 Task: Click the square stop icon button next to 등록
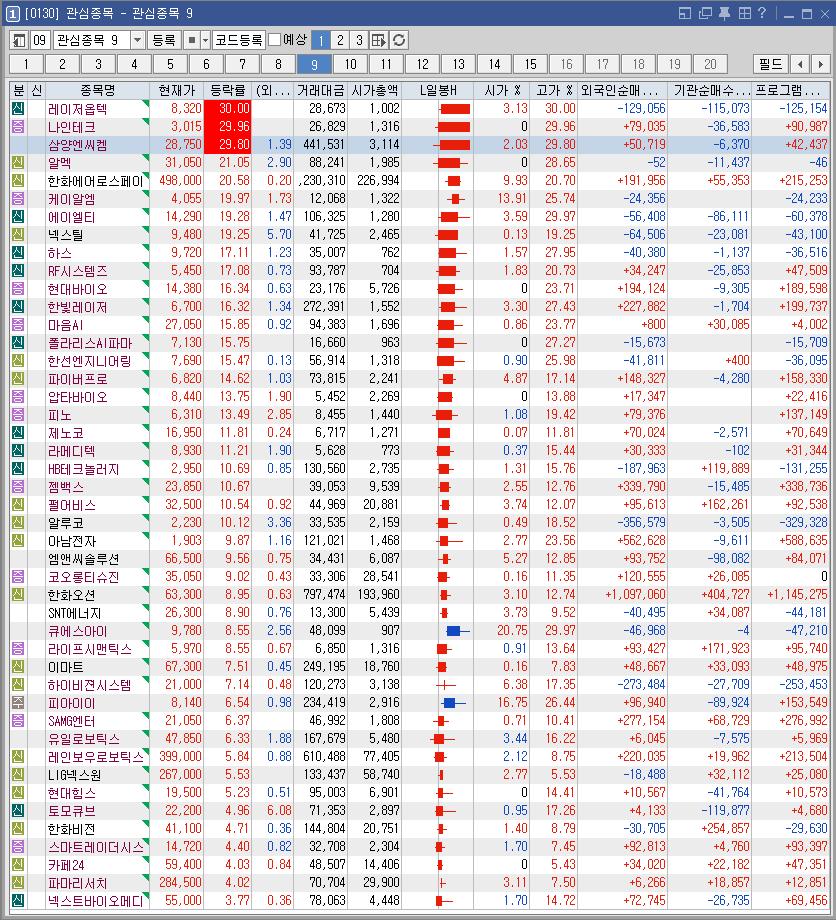pos(191,40)
